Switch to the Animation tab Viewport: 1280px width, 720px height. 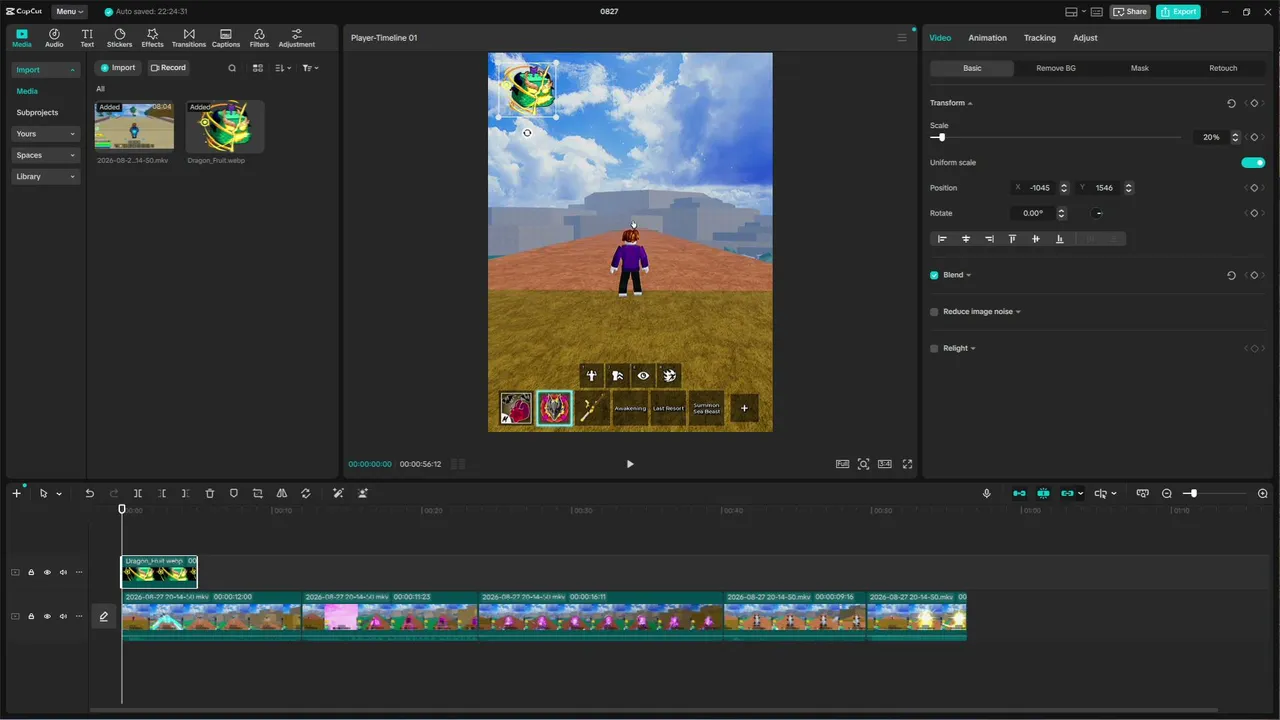pos(987,38)
